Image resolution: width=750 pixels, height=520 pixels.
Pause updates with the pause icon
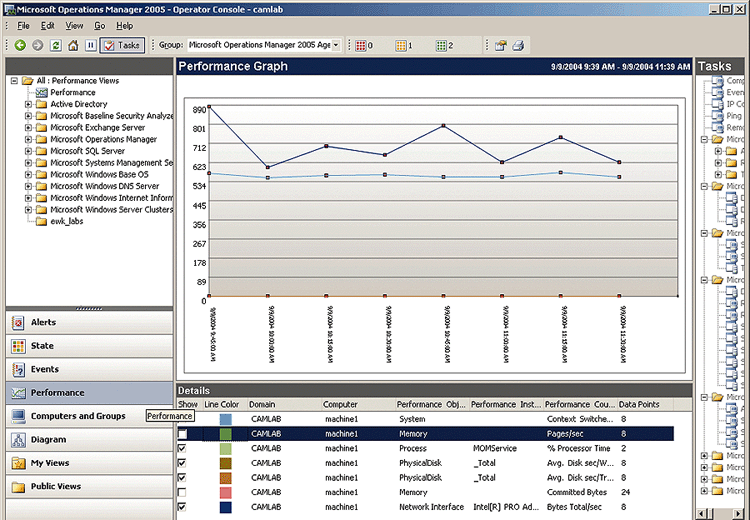pos(90,45)
